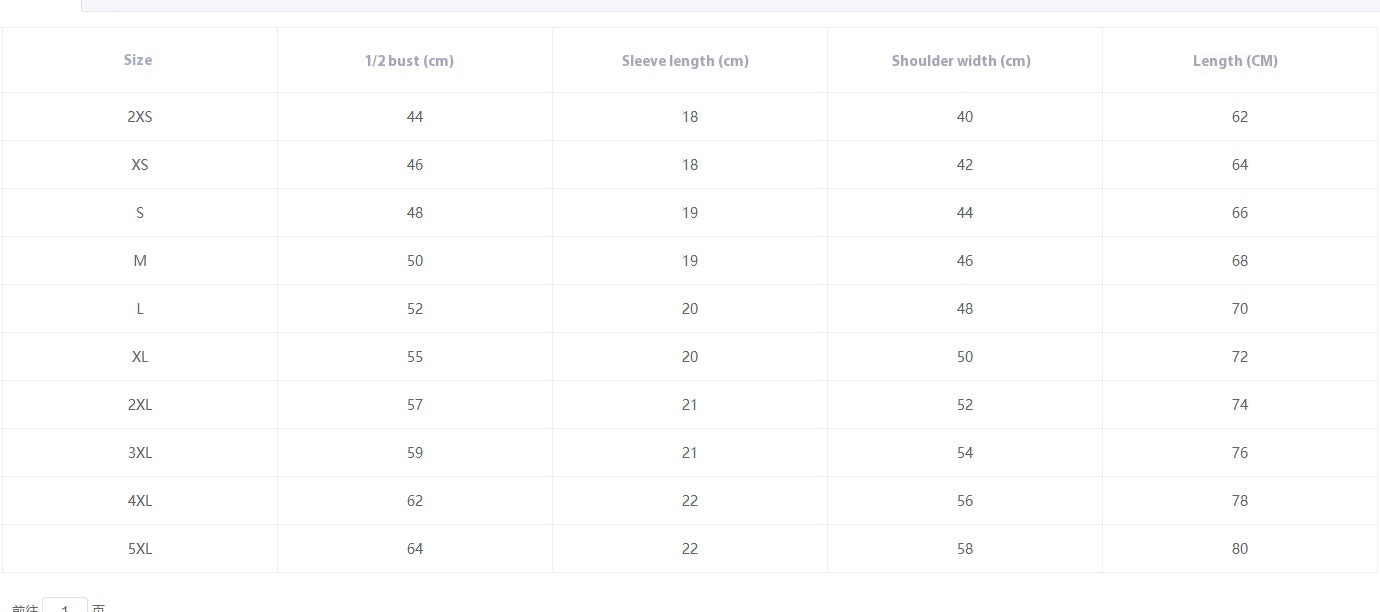
Task: Select the 2XS size row label
Action: click(140, 117)
